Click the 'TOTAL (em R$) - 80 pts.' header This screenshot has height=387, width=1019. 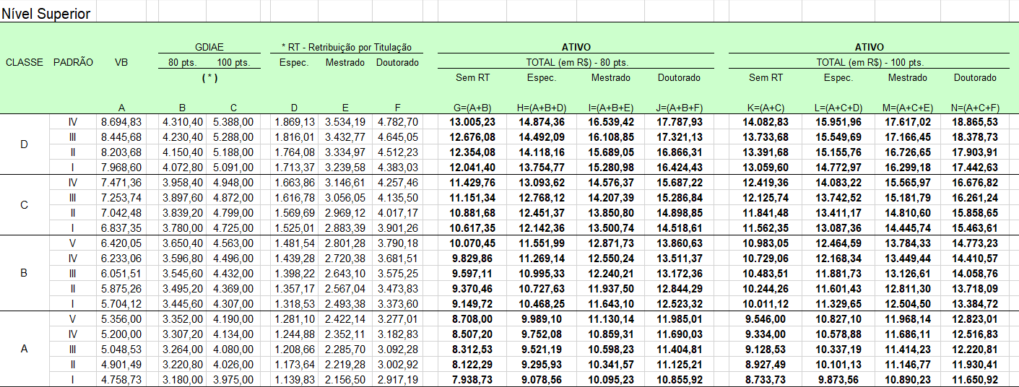pos(576,63)
